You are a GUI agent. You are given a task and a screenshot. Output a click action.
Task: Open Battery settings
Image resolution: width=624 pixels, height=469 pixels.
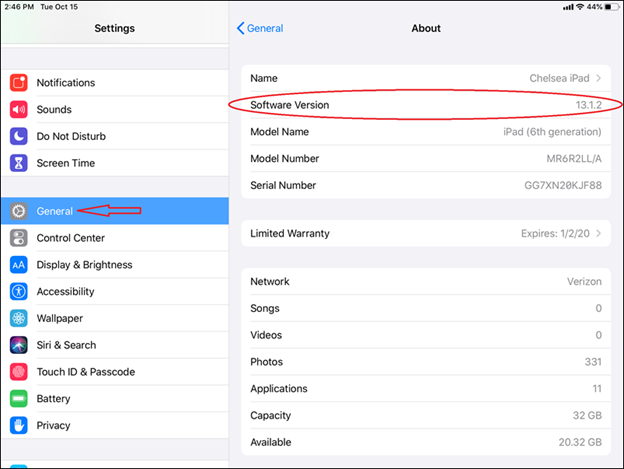[x=115, y=399]
